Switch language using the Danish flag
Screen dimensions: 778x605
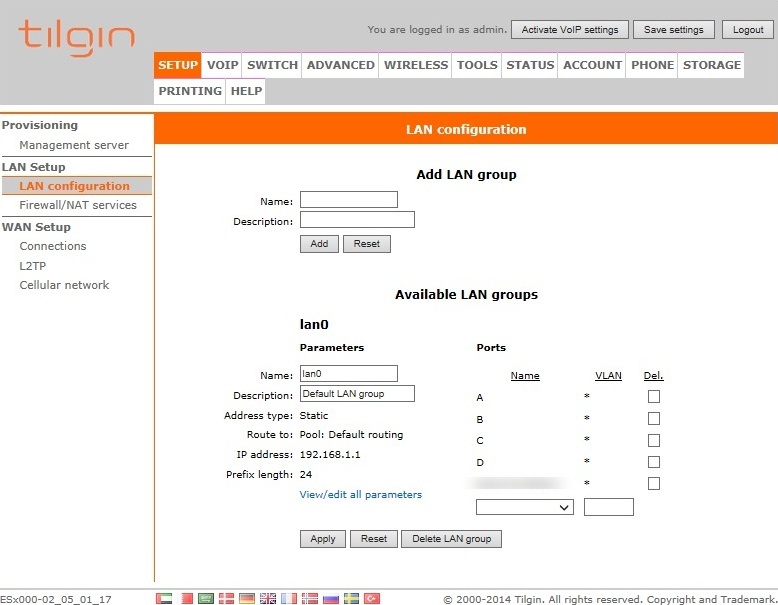(226, 599)
